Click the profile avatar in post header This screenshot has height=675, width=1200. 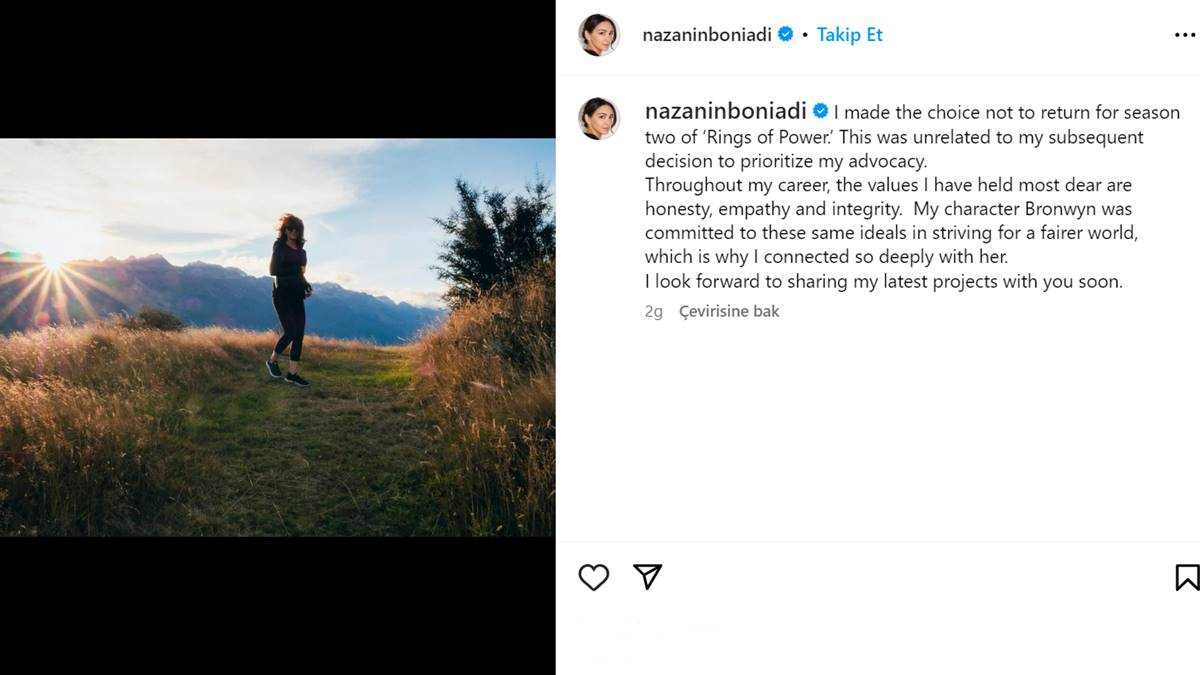pyautogui.click(x=599, y=35)
